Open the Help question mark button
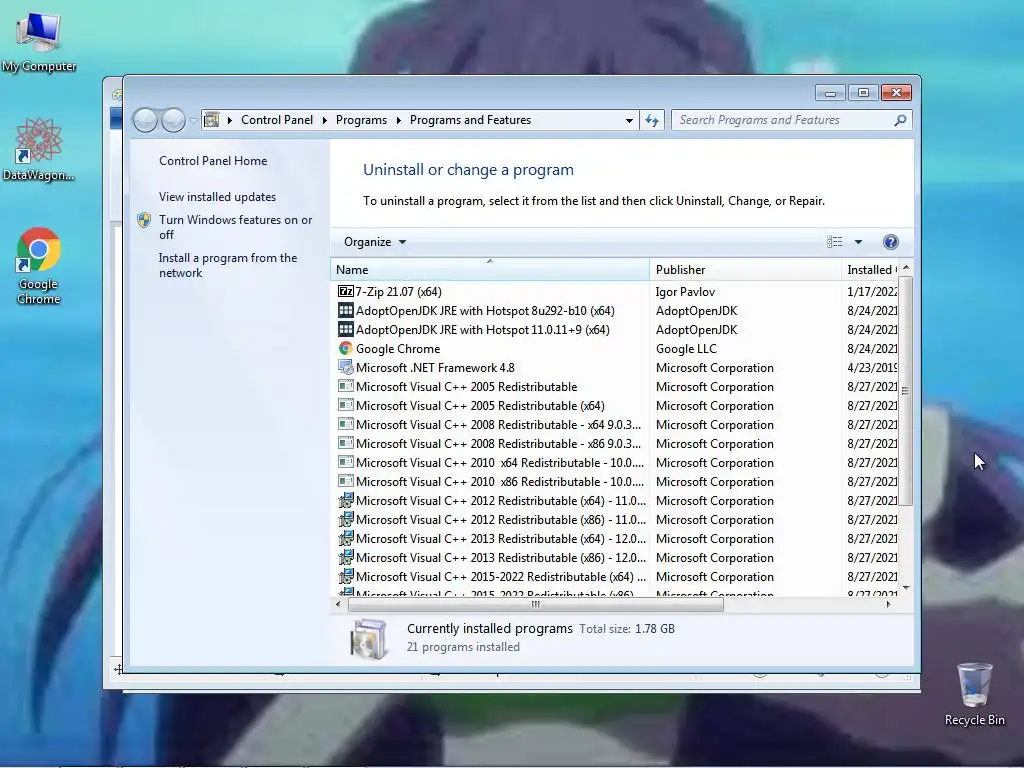 [890, 242]
